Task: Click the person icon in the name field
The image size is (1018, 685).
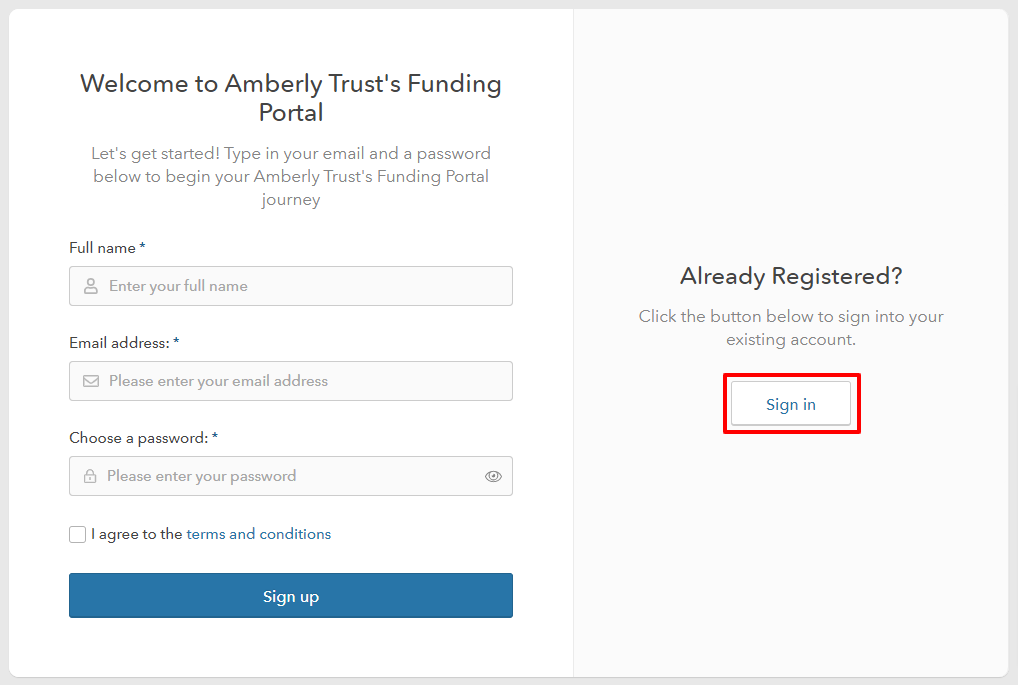Action: (90, 286)
